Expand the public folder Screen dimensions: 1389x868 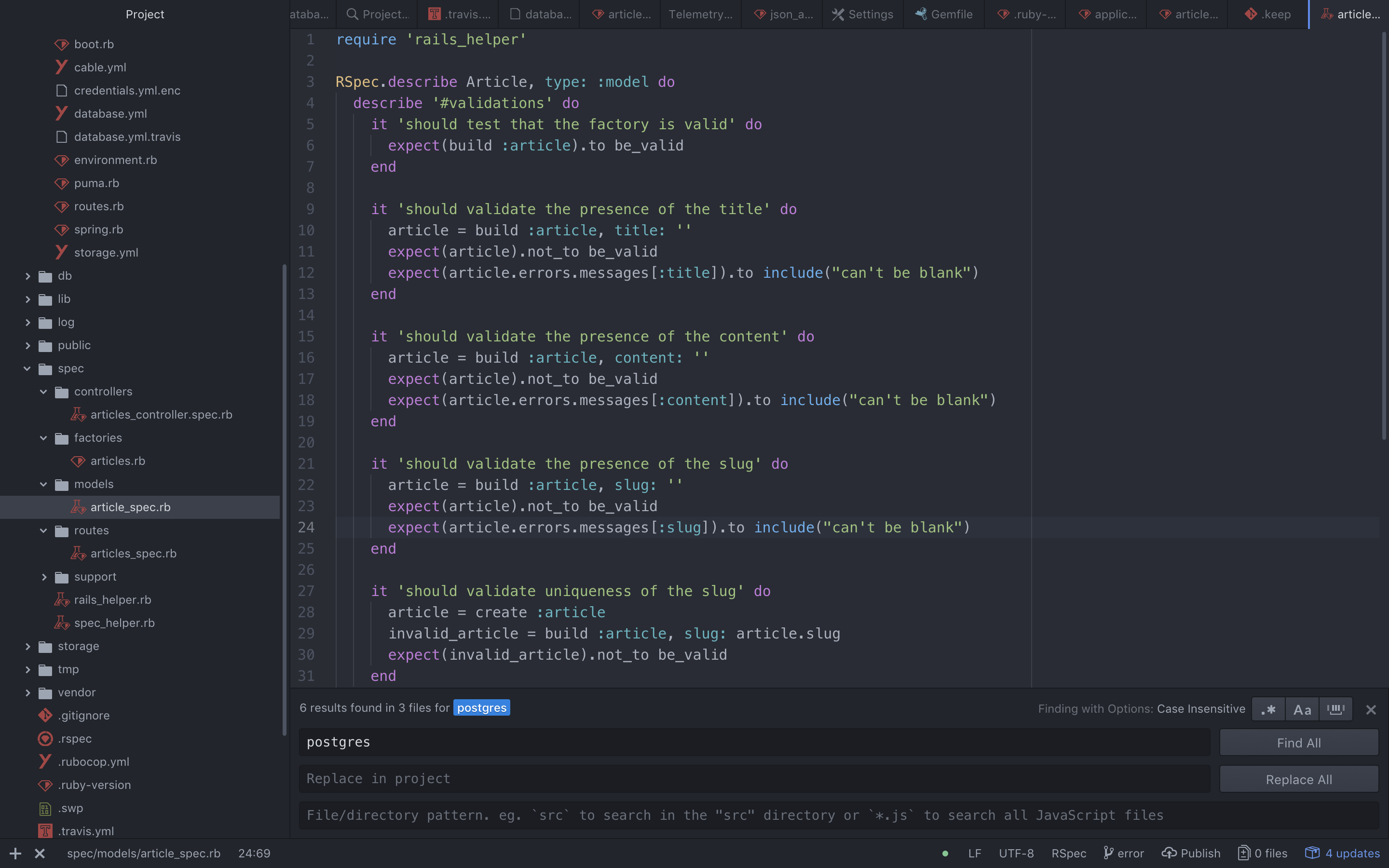pos(27,346)
